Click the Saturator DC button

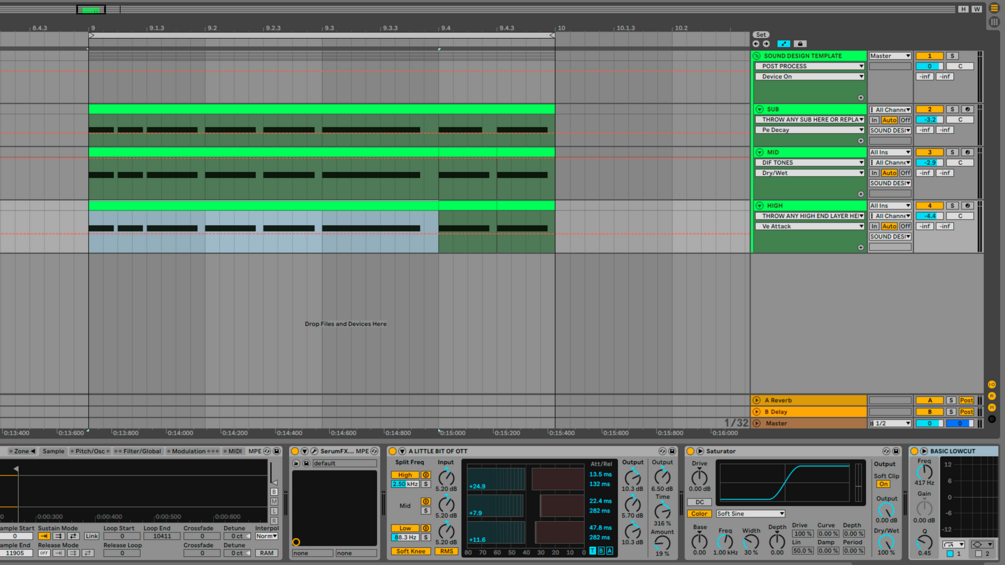(699, 502)
